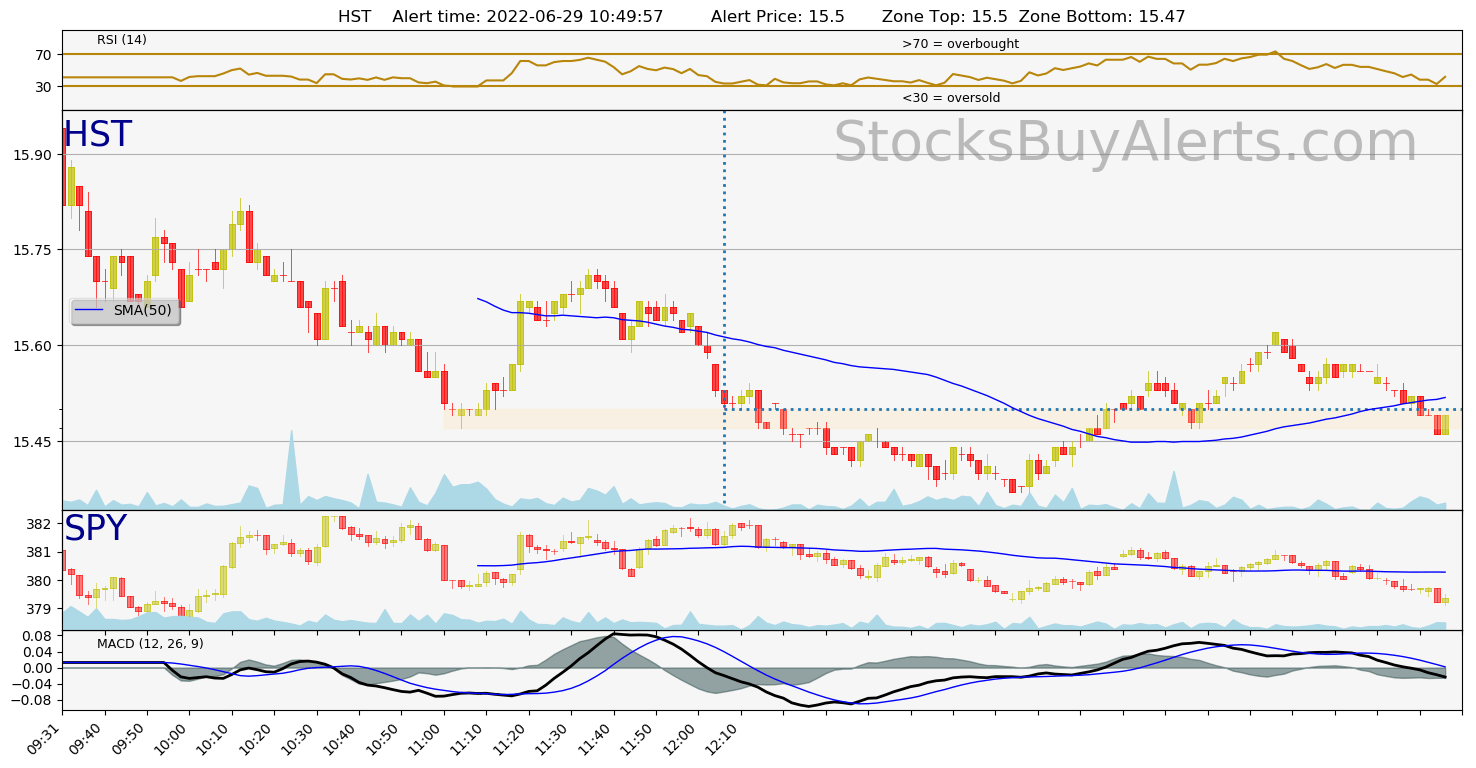Click the RSI (14) label
Image resolution: width=1476 pixels, height=768 pixels.
pyautogui.click(x=122, y=40)
